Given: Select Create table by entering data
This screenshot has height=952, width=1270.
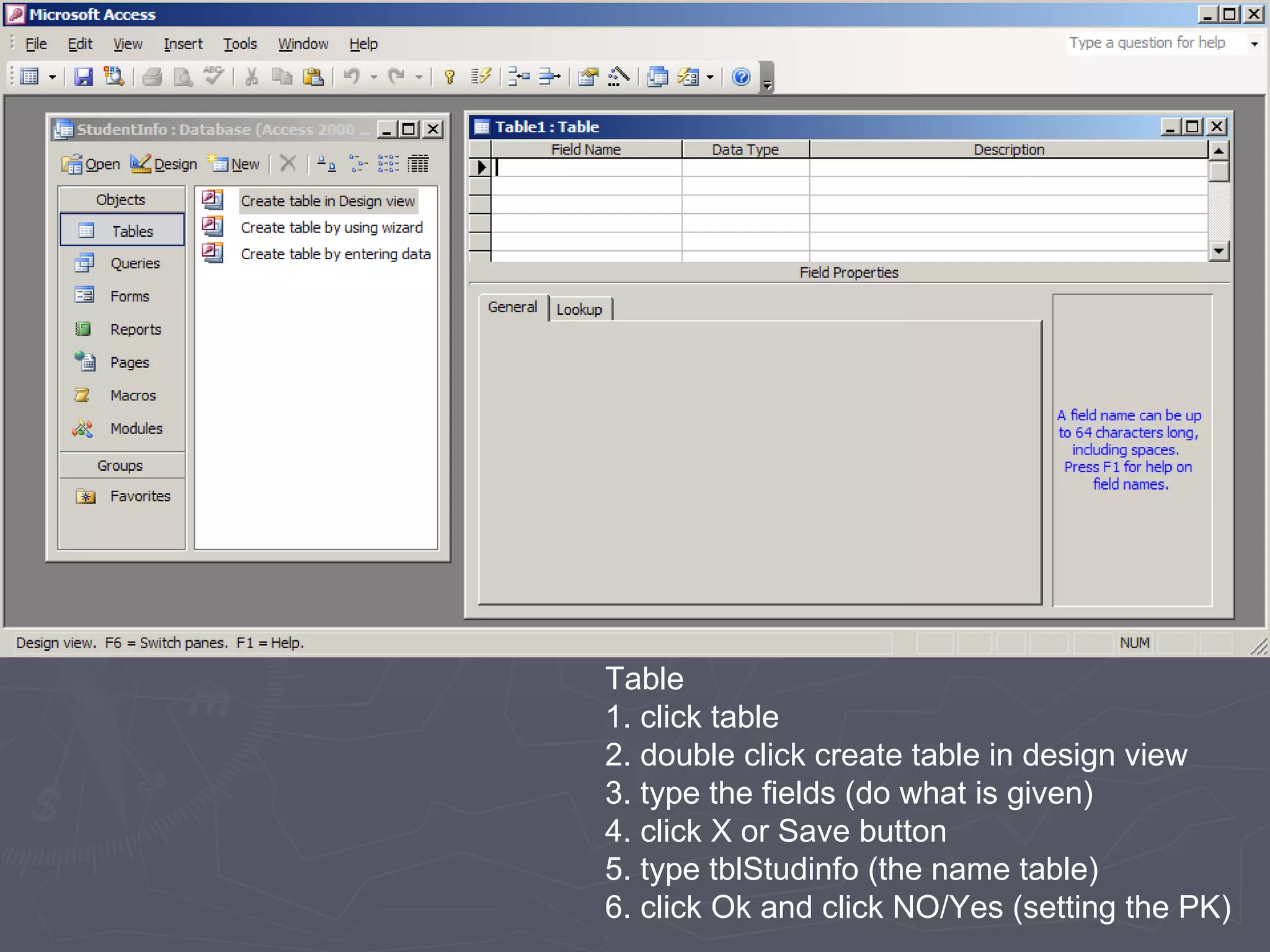Looking at the screenshot, I should coord(335,254).
